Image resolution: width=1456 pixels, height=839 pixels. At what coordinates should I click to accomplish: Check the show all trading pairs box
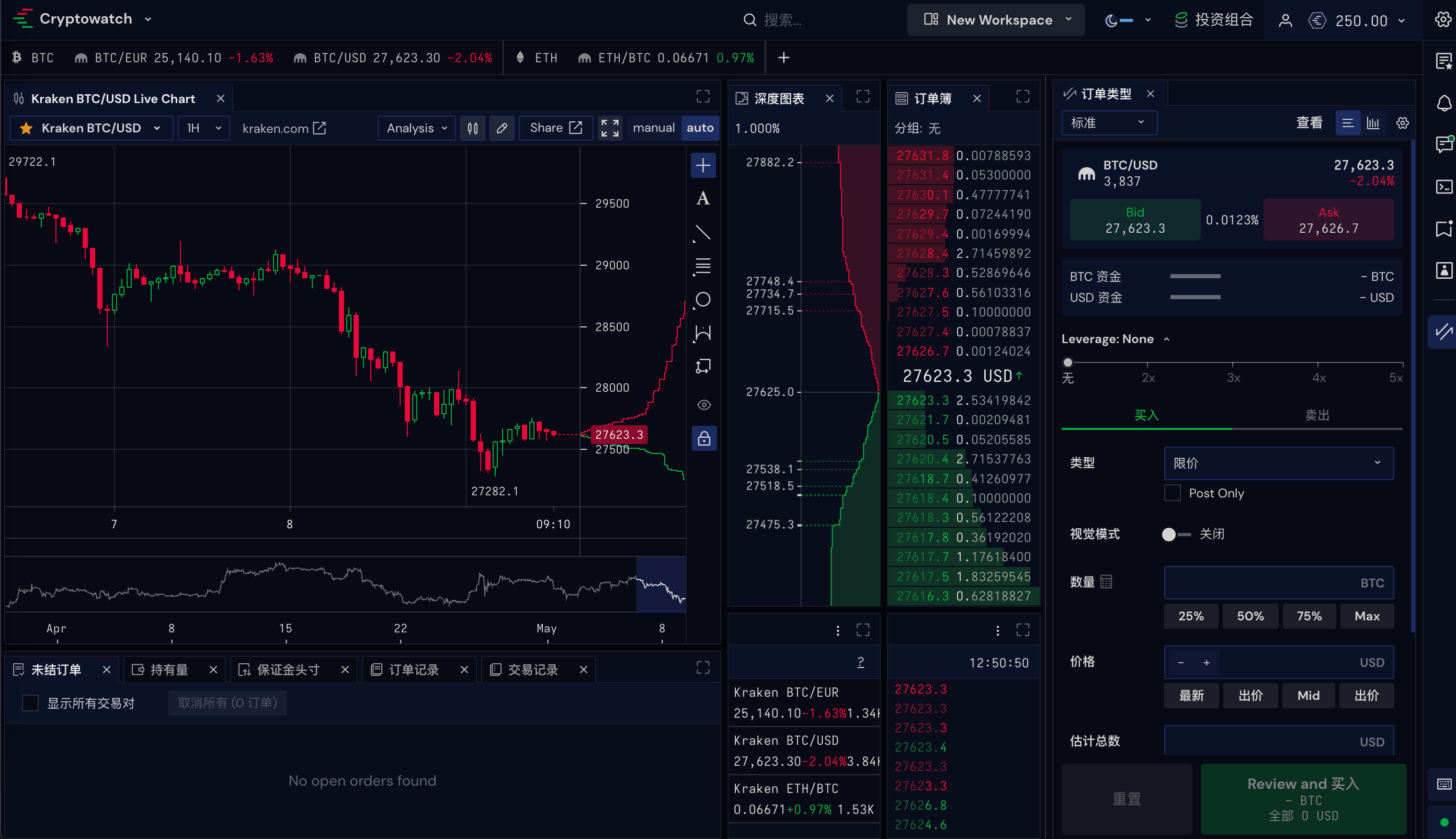click(x=30, y=703)
